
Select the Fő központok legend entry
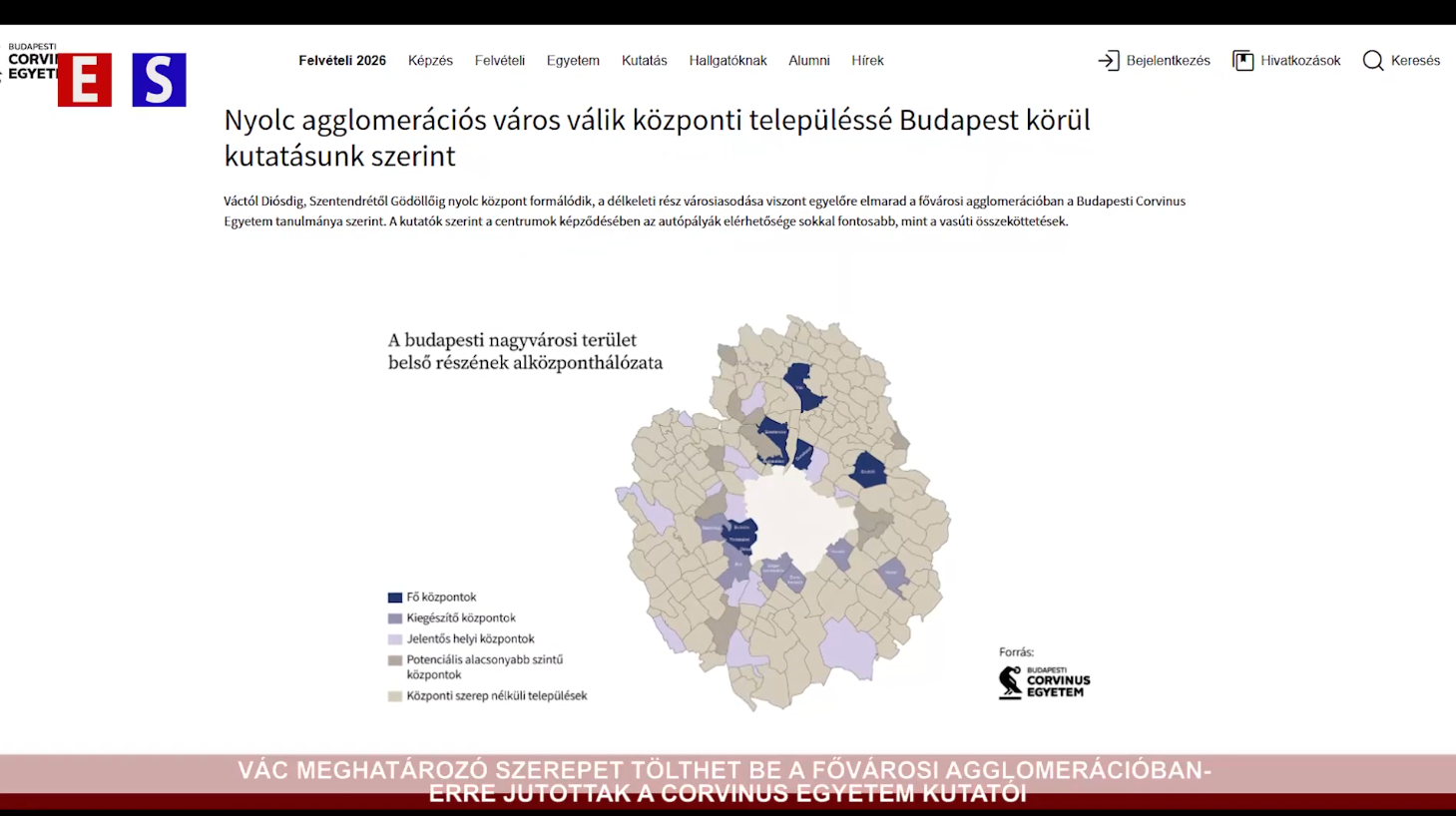439,597
